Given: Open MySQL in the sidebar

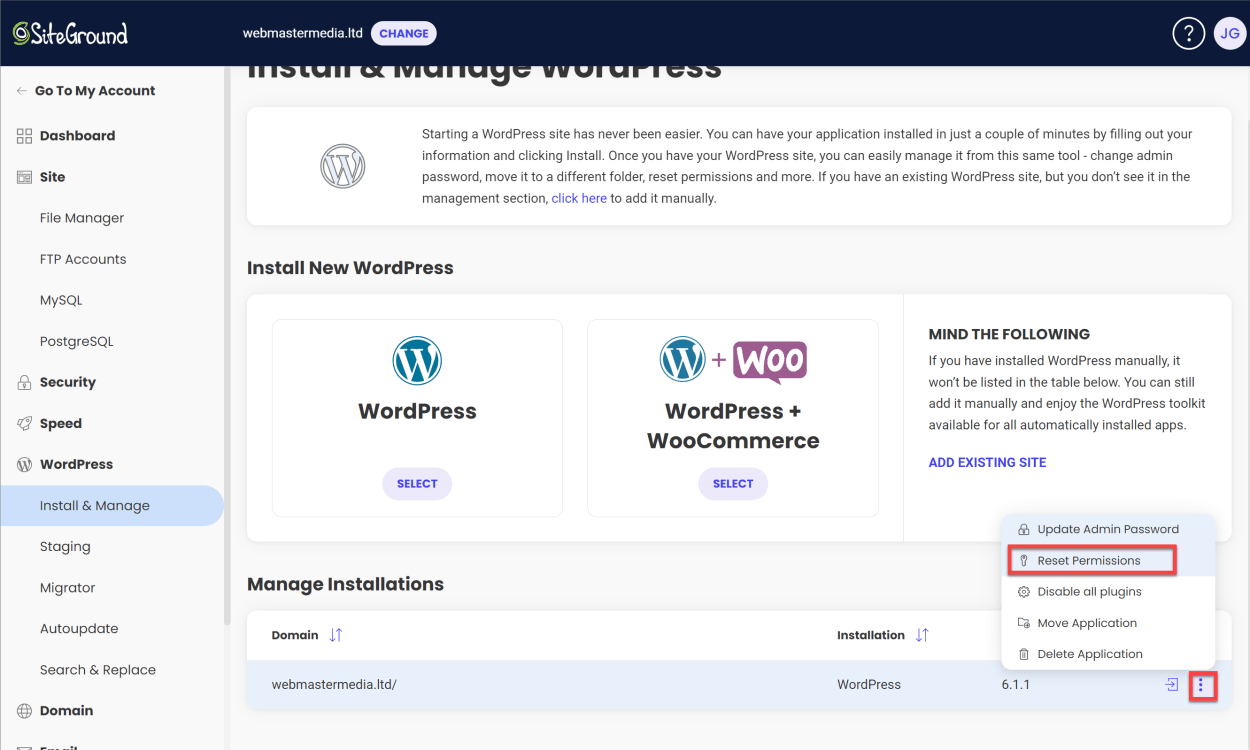Looking at the screenshot, I should point(61,300).
